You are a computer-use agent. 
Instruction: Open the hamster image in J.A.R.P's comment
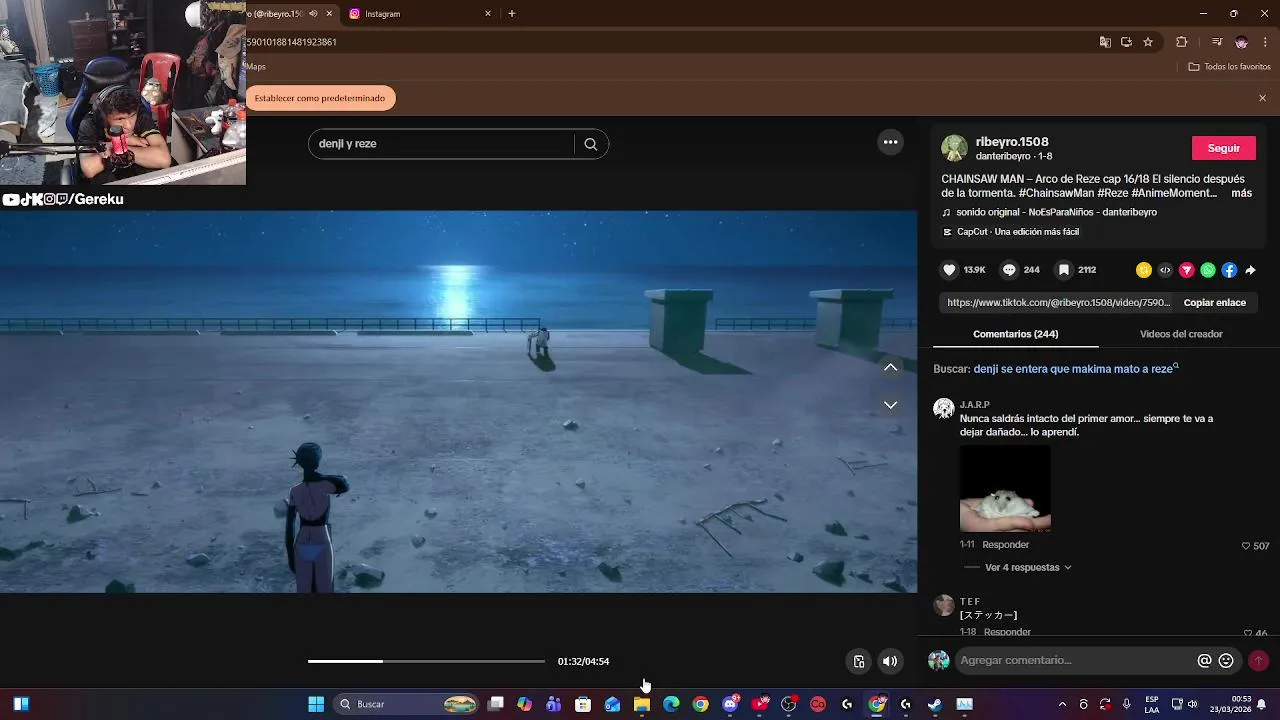1005,489
